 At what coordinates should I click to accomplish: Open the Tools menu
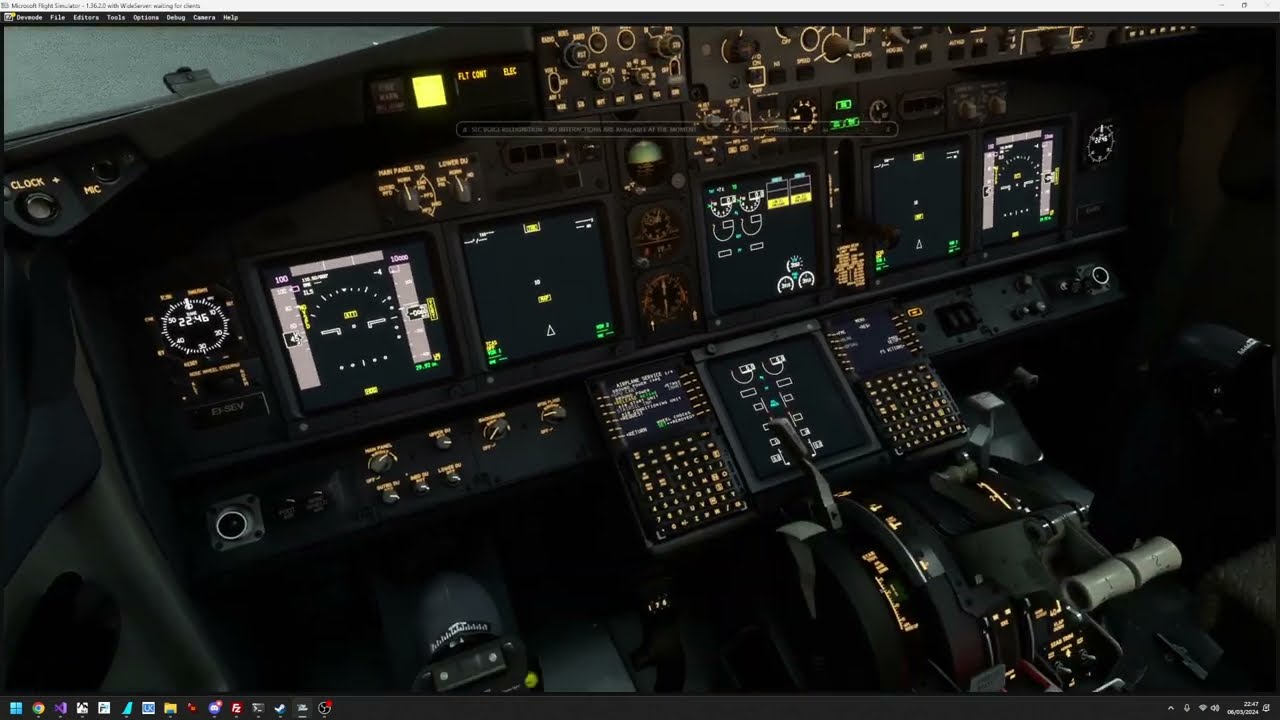coord(116,17)
